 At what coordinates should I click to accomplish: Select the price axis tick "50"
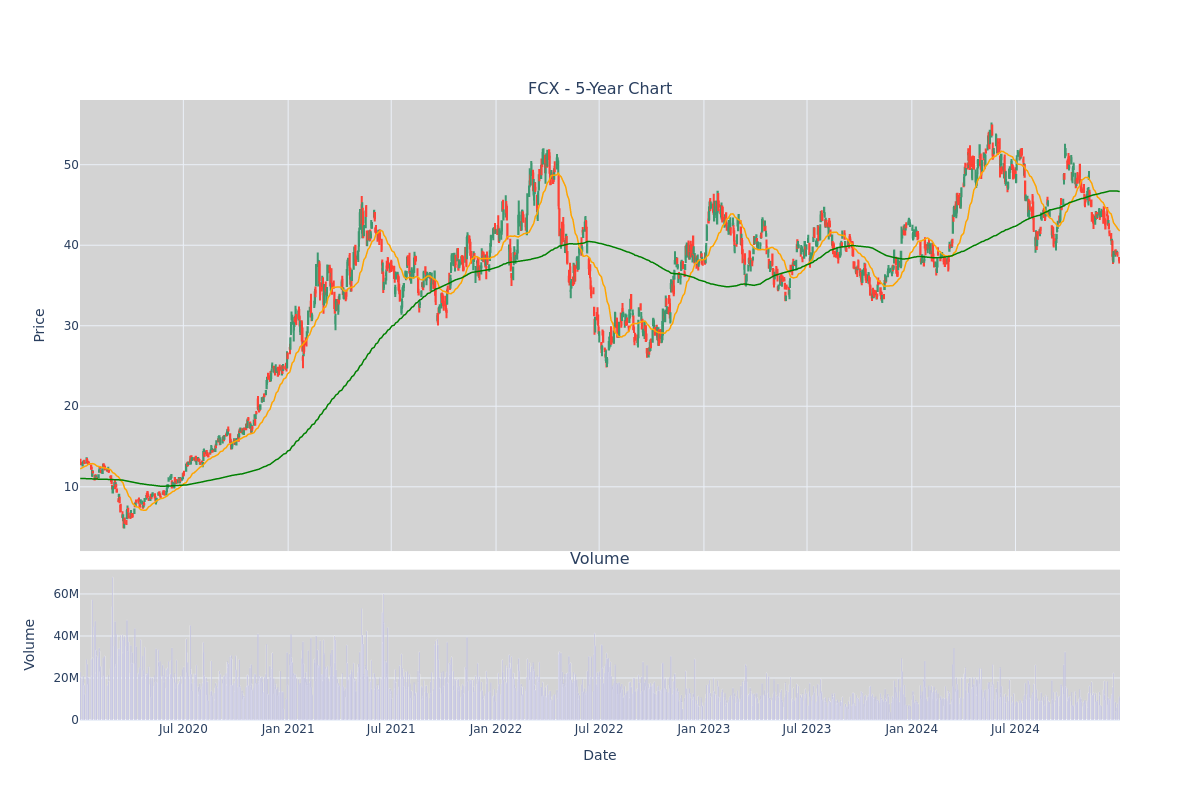tap(70, 165)
